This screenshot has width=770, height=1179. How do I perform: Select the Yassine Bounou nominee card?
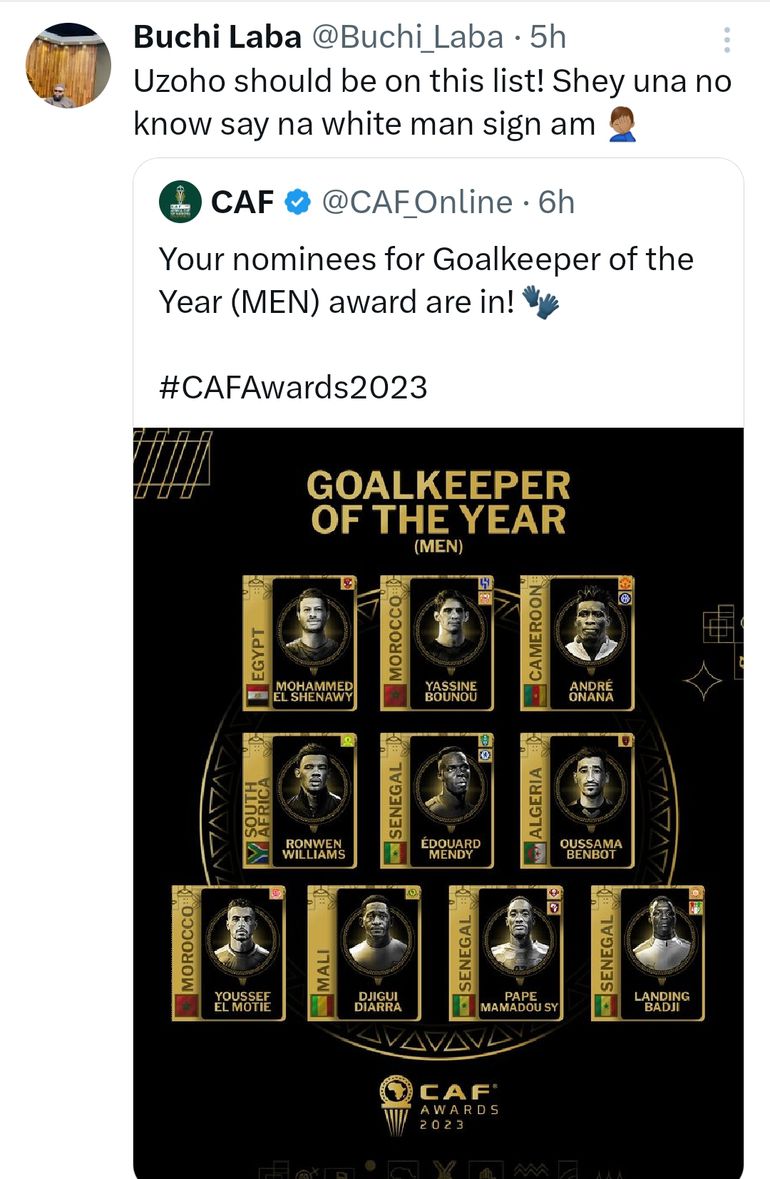click(x=437, y=643)
